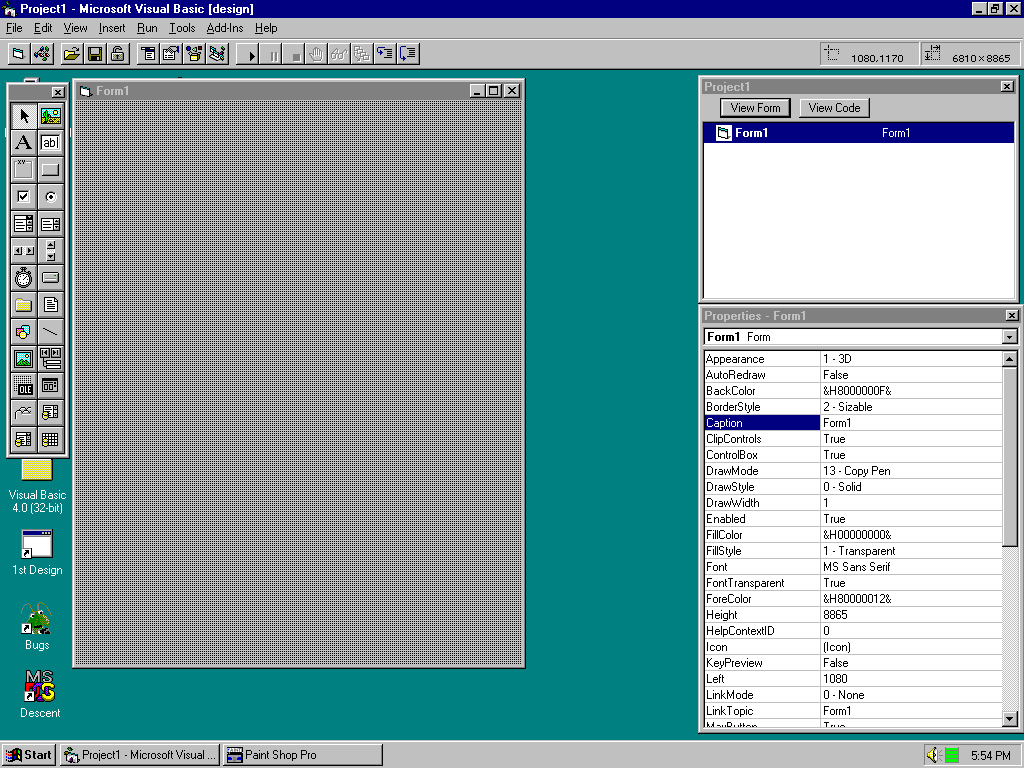Screen dimensions: 1024x768
Task: Click the Open Project folder icon
Action: tap(71, 54)
